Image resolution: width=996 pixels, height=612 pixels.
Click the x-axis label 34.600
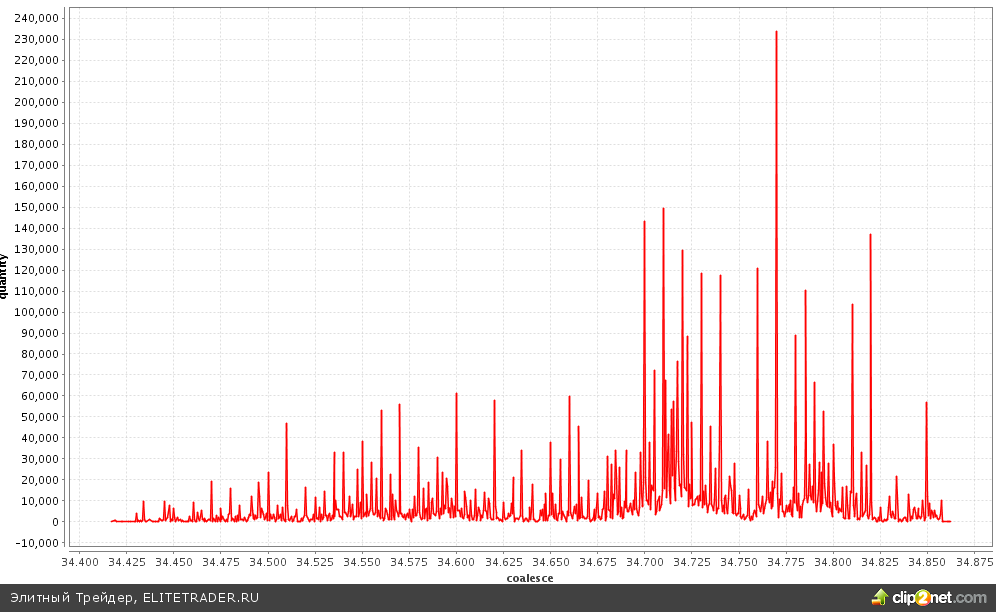456,562
